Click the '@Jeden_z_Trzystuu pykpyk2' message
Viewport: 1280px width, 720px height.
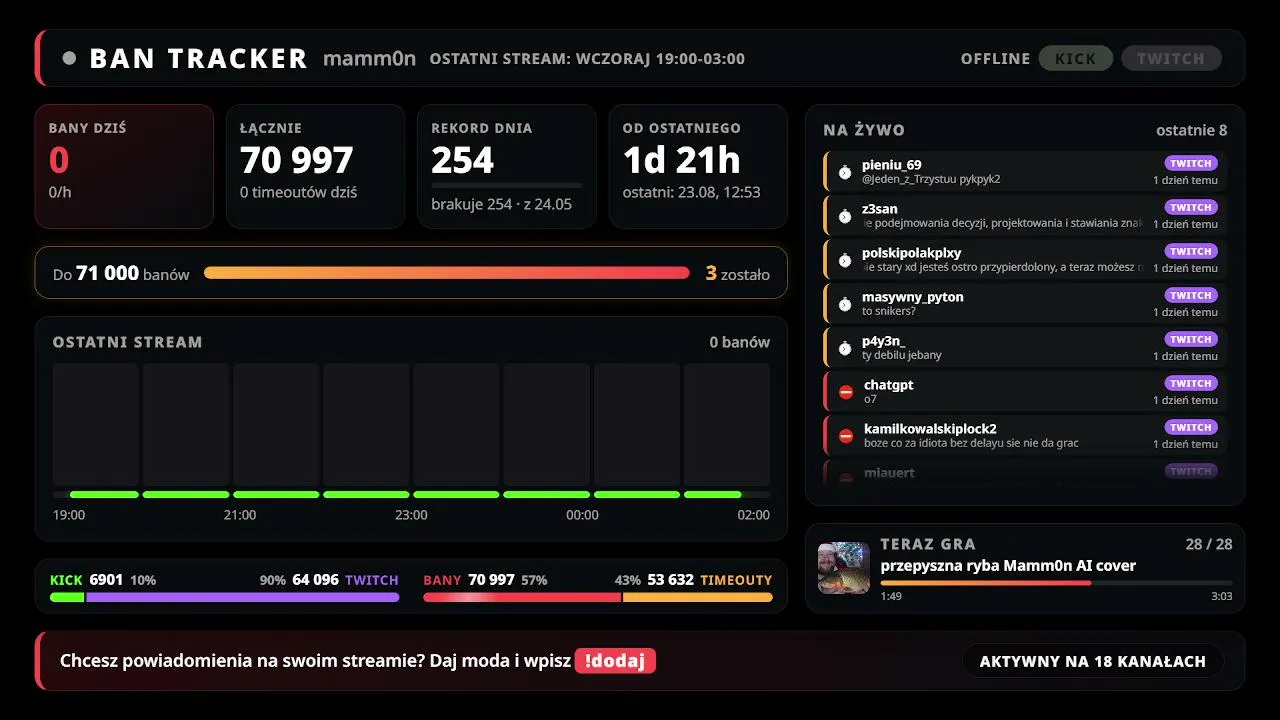point(931,179)
